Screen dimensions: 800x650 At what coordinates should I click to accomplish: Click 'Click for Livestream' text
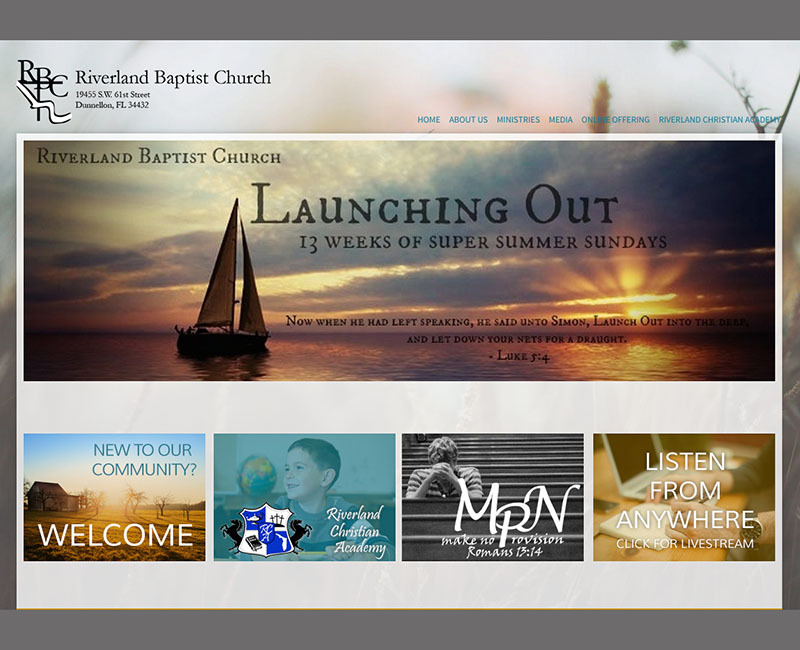click(x=685, y=544)
